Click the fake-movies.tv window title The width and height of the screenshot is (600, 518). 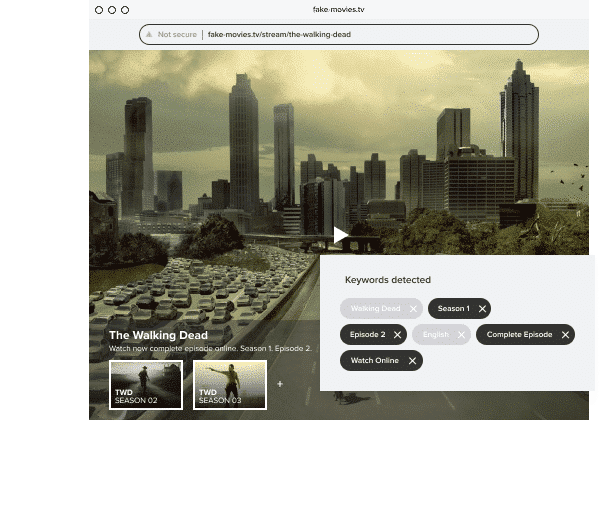[x=339, y=10]
